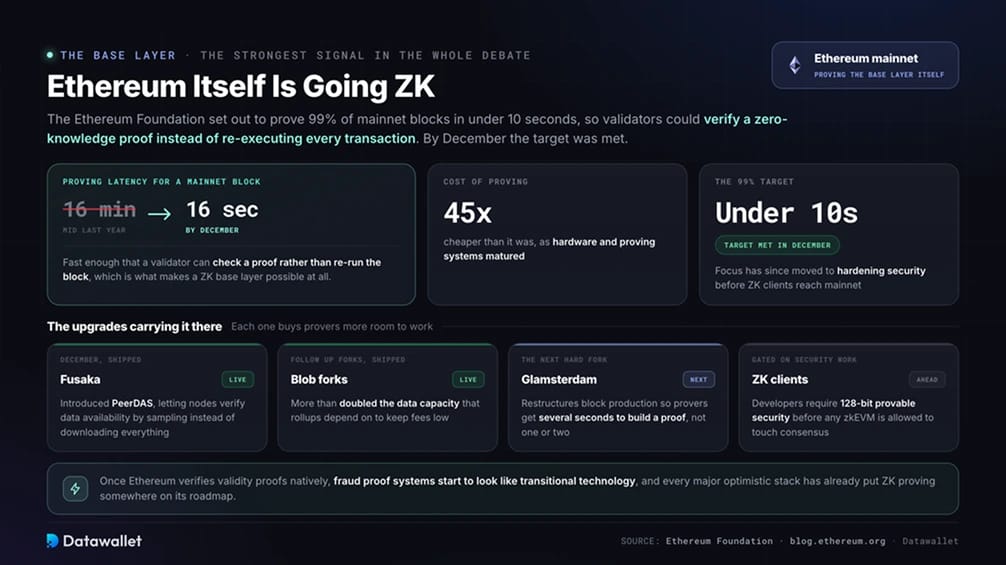Select the Fusaka upgrade card title
Screen dimensions: 1006x565
(80, 380)
